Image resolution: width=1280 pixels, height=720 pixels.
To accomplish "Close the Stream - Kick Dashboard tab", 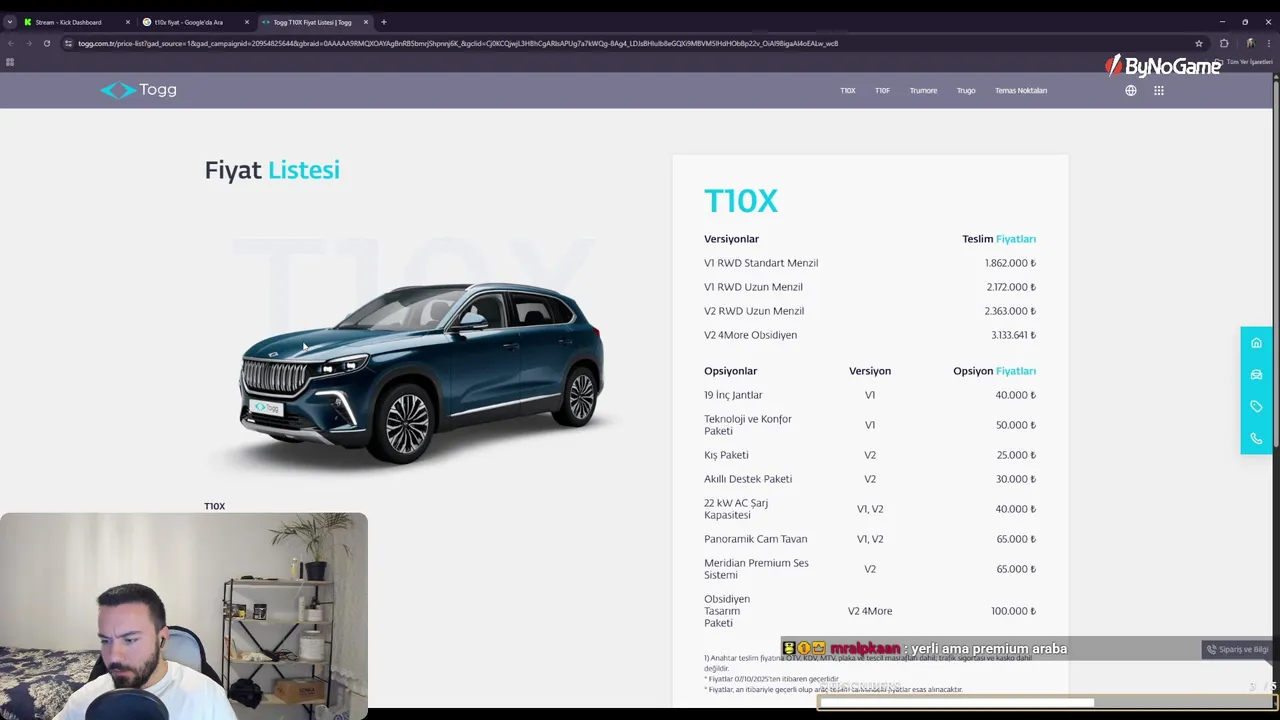I will click(x=127, y=22).
